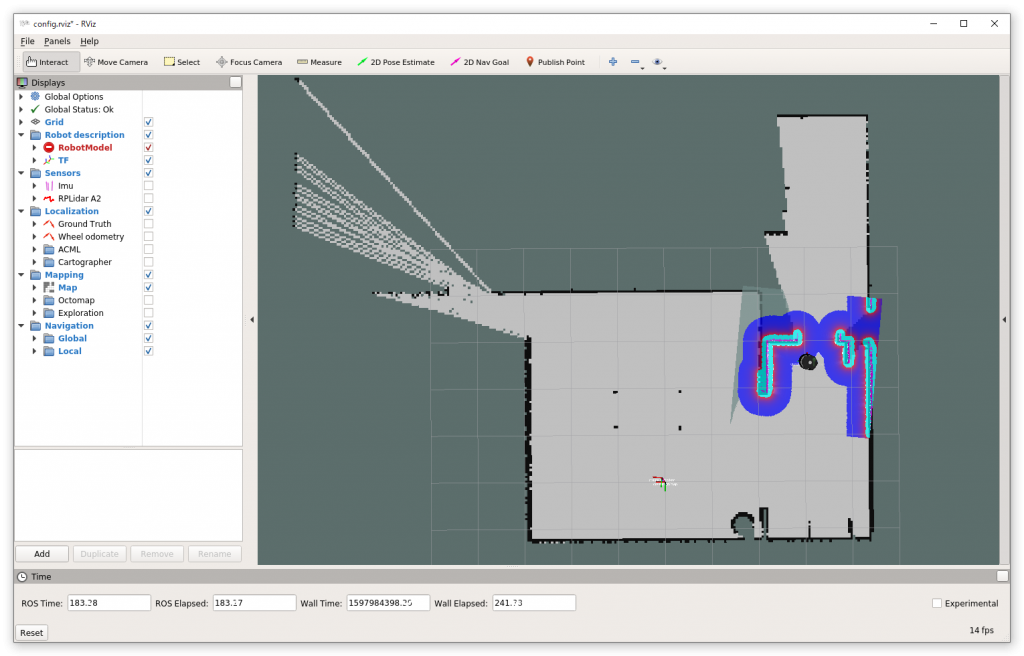The height and width of the screenshot is (656, 1024).
Task: Open the File menu
Action: pyautogui.click(x=27, y=41)
